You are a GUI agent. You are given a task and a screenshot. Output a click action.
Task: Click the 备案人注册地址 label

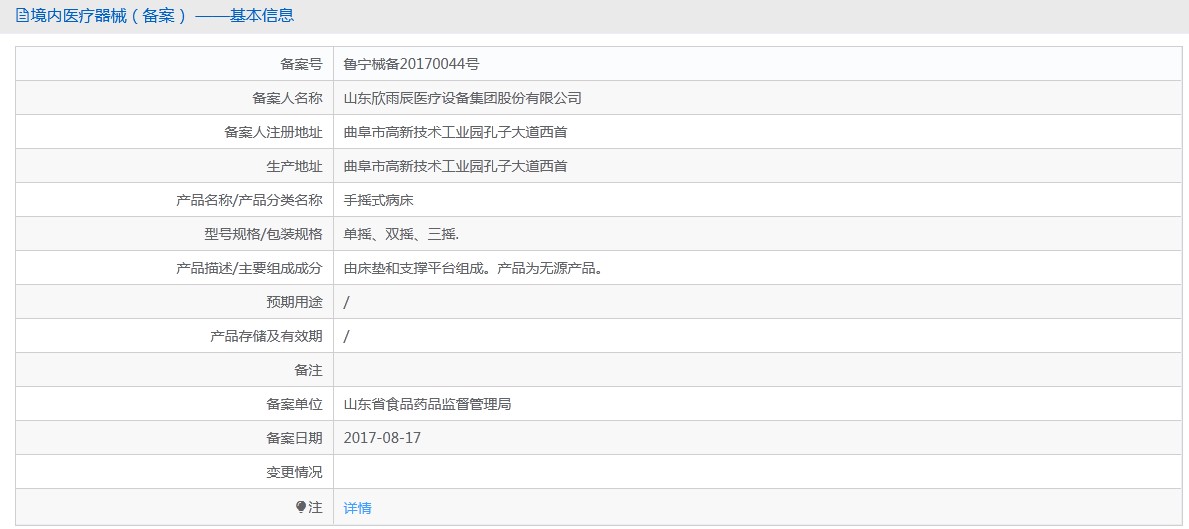click(x=274, y=133)
